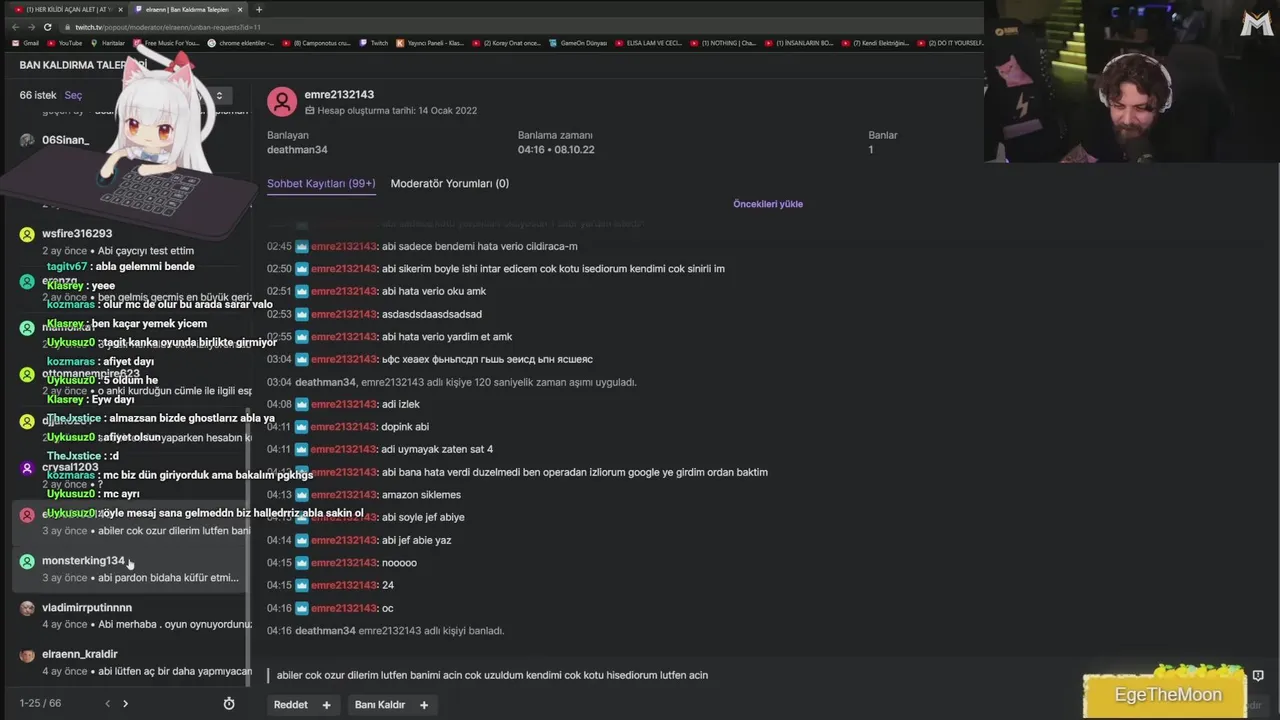Expand the plus option on Reddet
Screen dimensions: 1280x720
coord(326,705)
